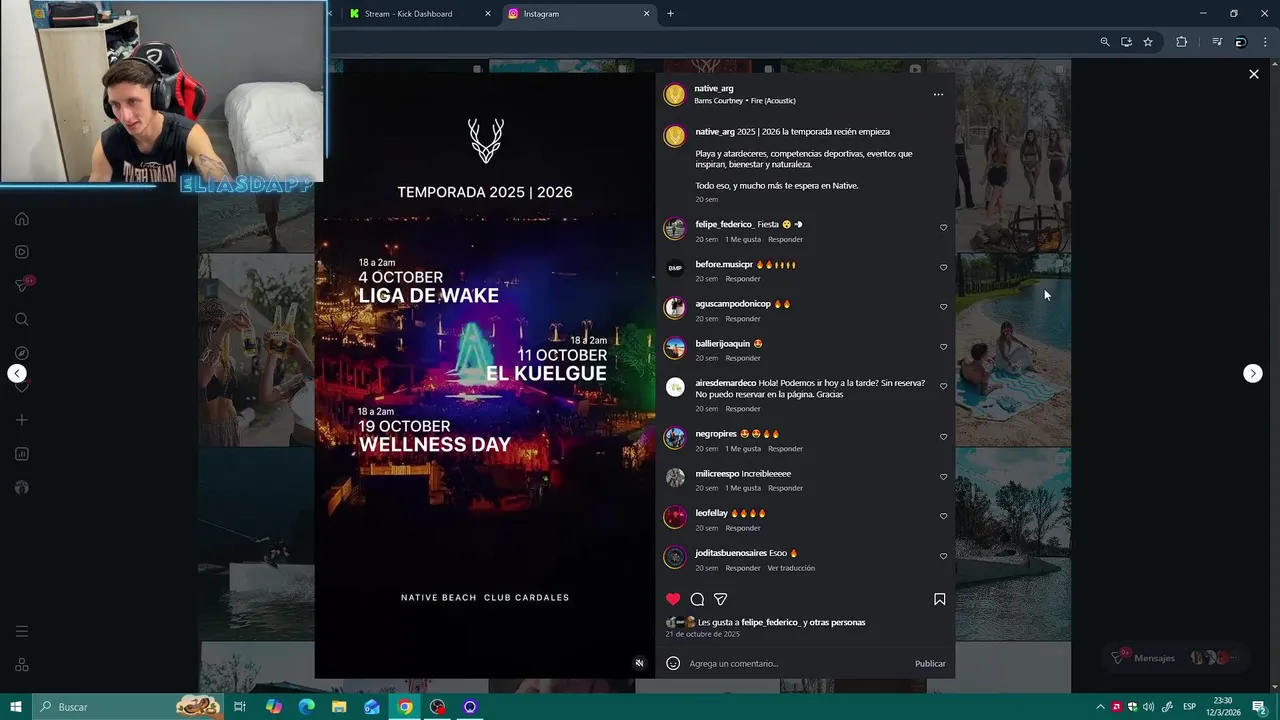Screen dimensions: 1280x720
Task: Share the post with the paper-plane icon
Action: (720, 599)
